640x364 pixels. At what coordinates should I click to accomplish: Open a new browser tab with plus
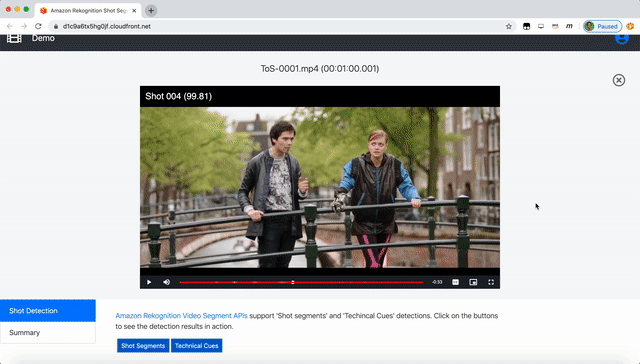tap(151, 11)
